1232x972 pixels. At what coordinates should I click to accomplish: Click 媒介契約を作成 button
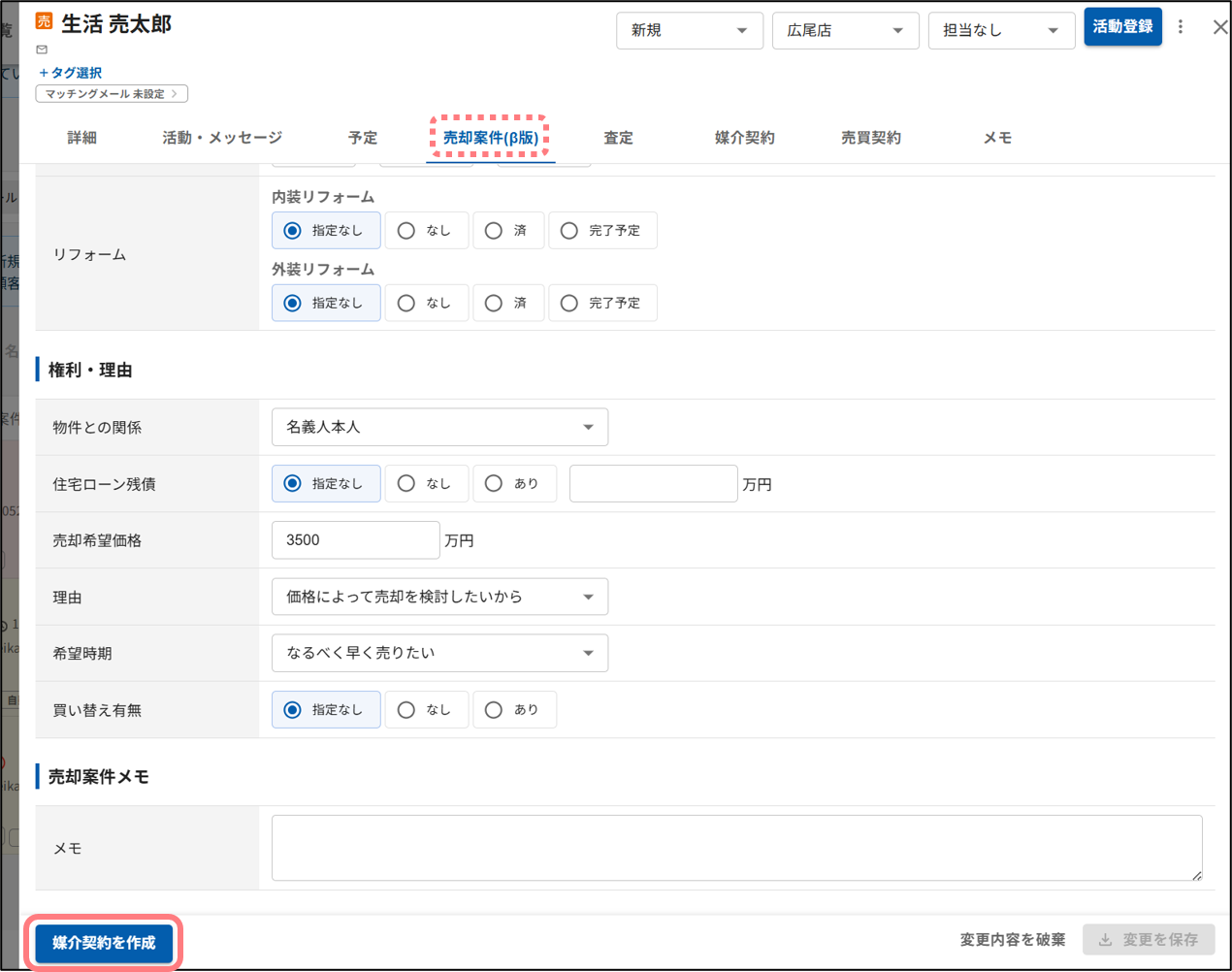coord(104,943)
